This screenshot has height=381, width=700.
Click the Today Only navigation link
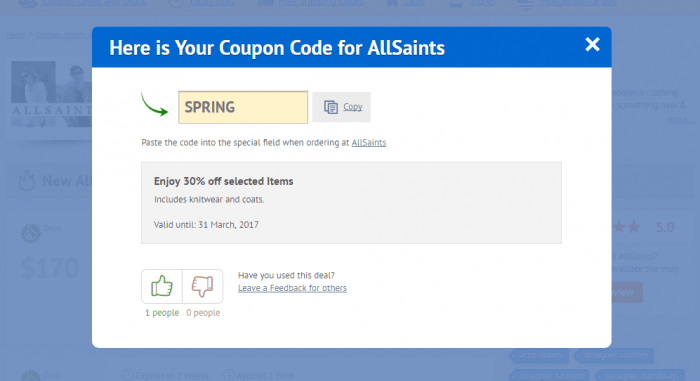pyautogui.click(x=212, y=3)
